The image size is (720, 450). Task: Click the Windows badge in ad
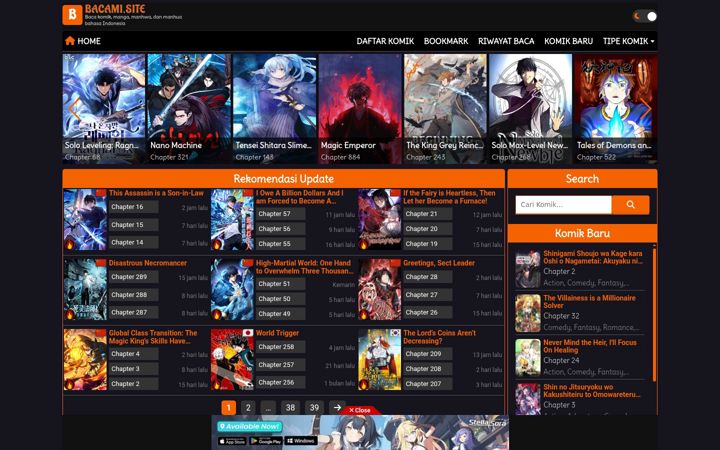(x=301, y=441)
